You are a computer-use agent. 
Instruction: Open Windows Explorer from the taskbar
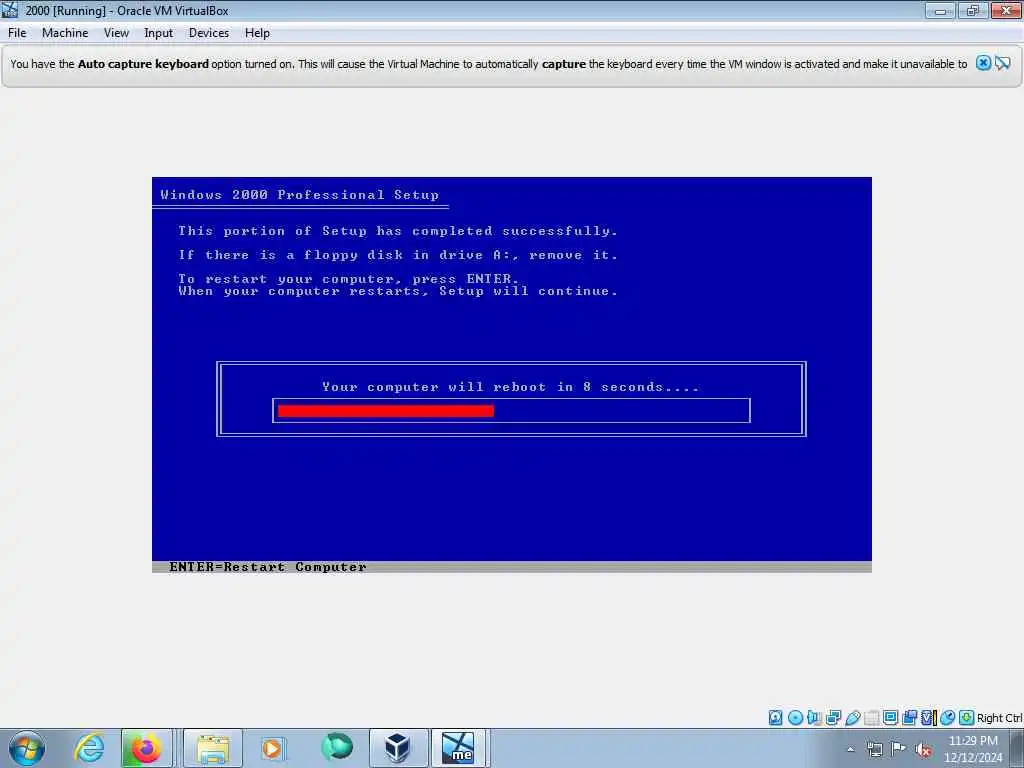213,748
